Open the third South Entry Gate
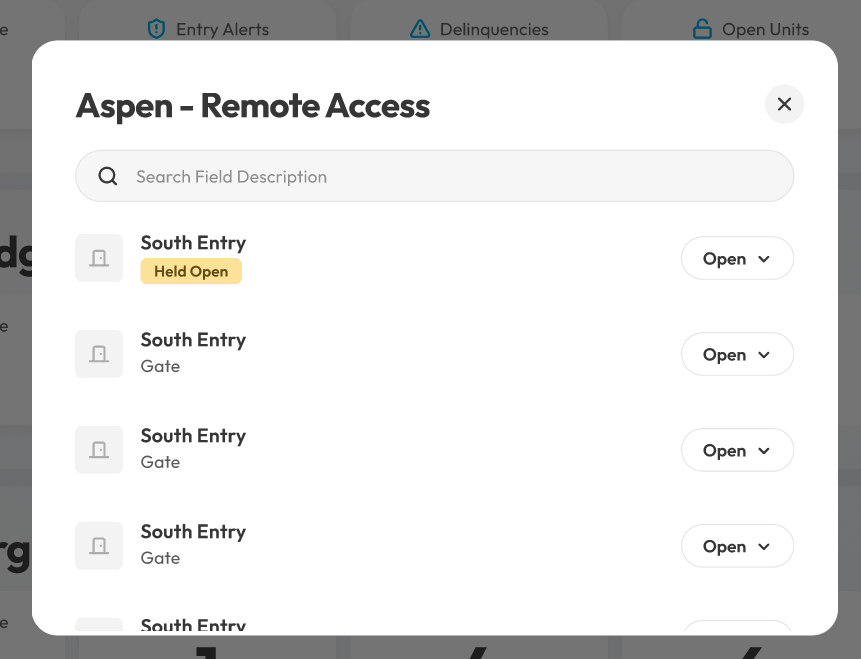 click(724, 546)
